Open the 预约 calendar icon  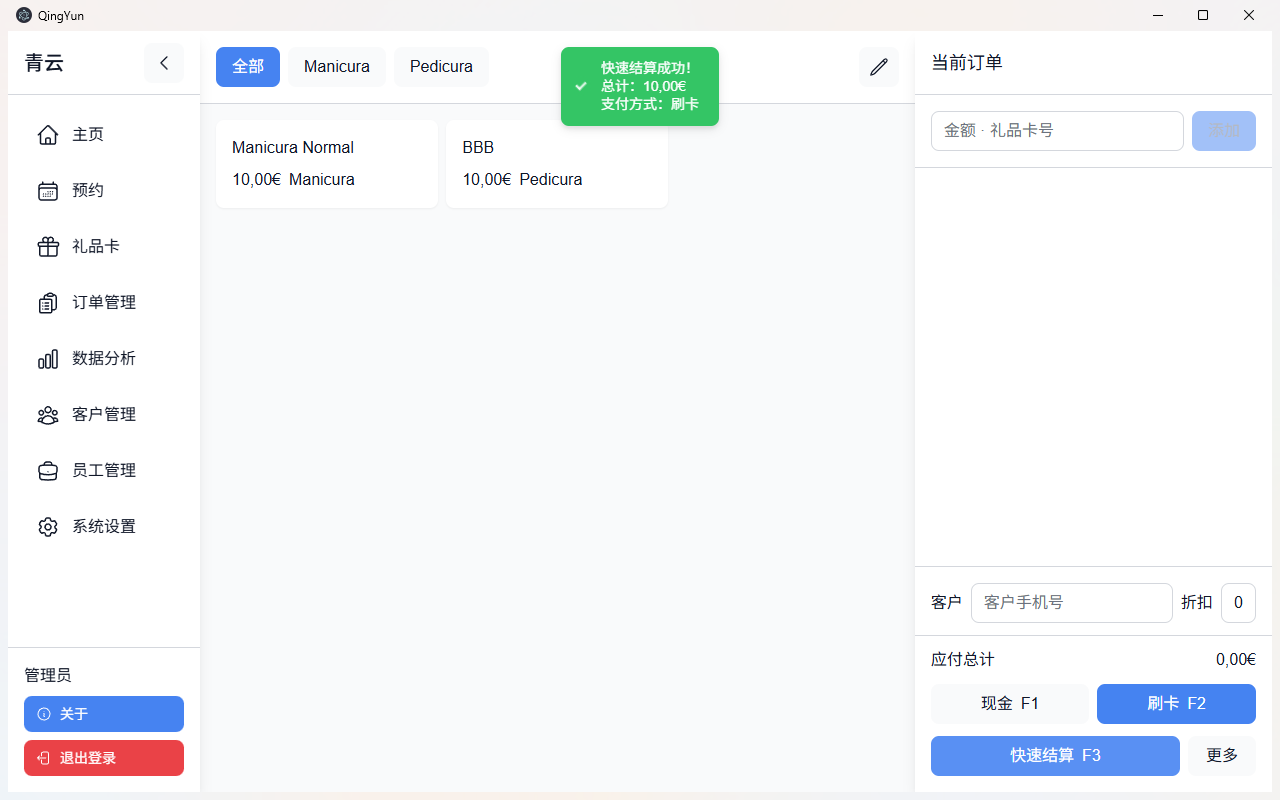tap(48, 191)
